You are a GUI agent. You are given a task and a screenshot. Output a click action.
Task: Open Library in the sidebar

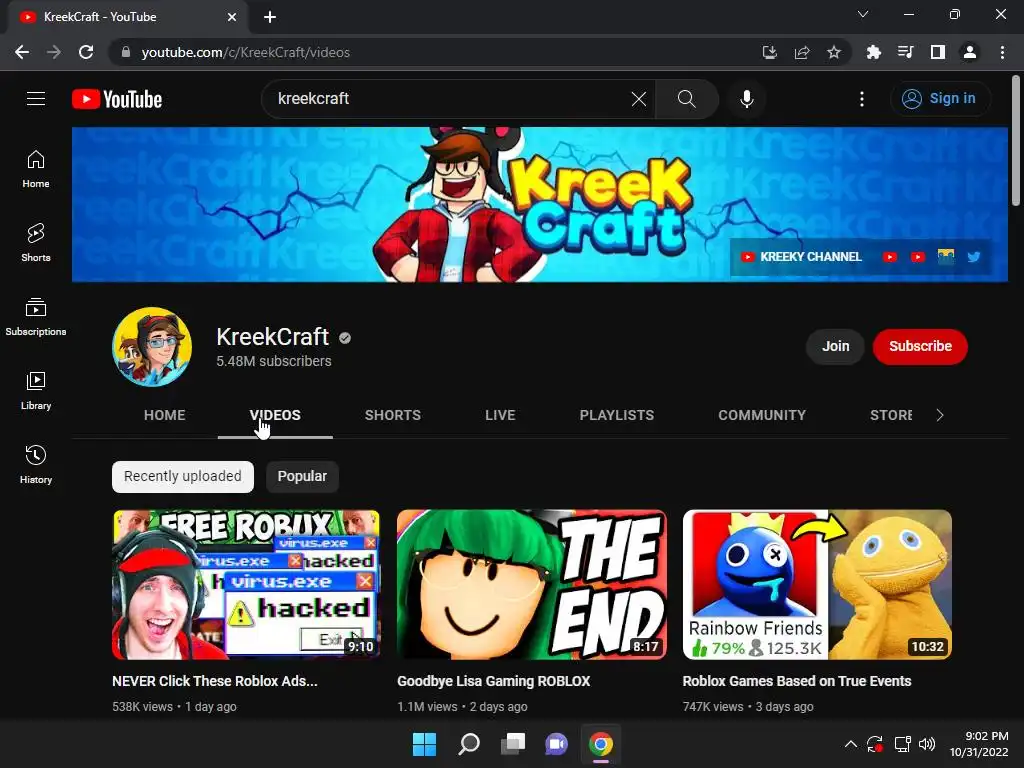click(36, 391)
